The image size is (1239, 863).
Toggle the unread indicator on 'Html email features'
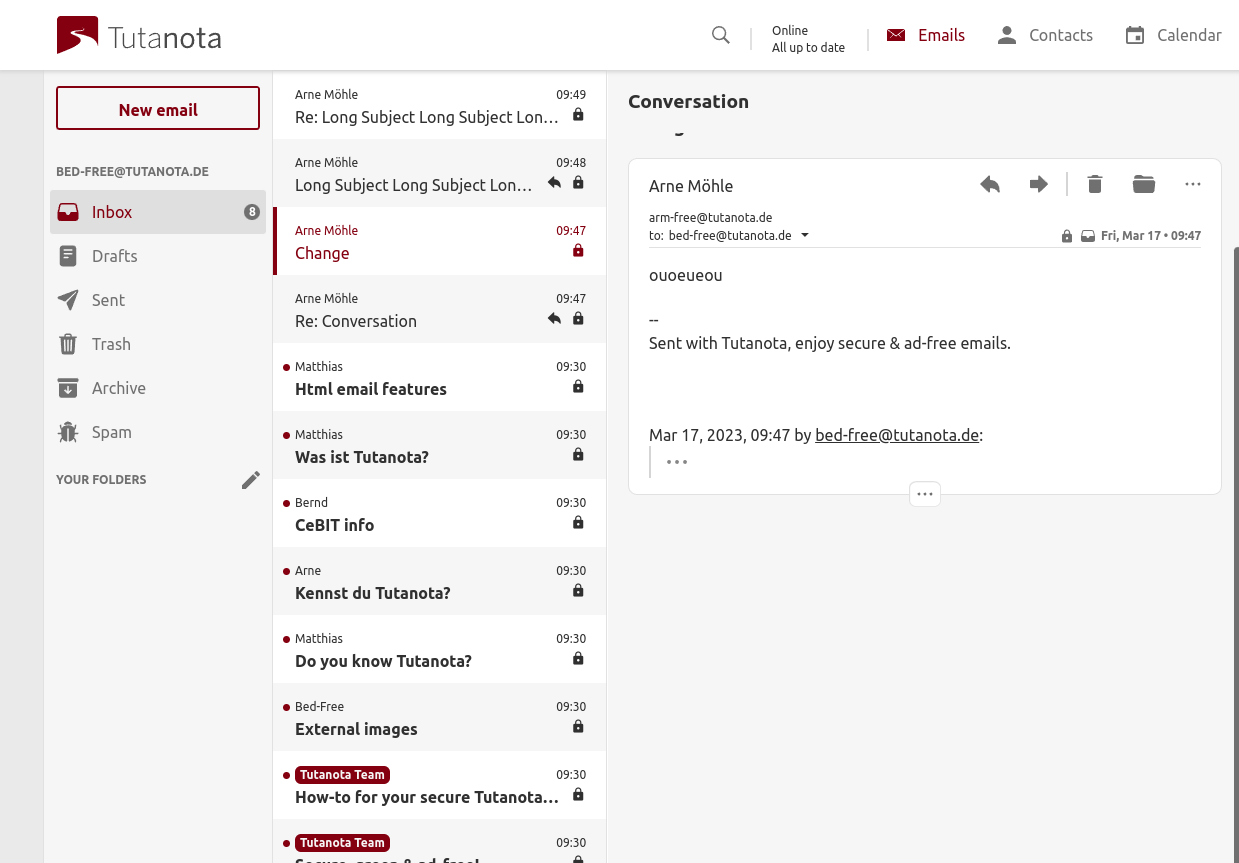pos(286,366)
